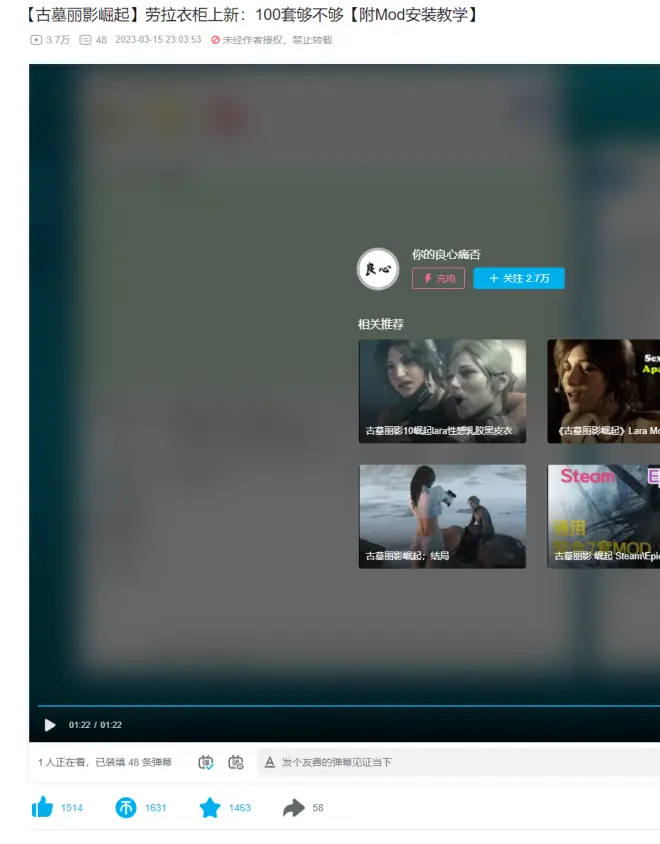
Task: Click the danmaku count icon showing 48
Action: click(85, 40)
